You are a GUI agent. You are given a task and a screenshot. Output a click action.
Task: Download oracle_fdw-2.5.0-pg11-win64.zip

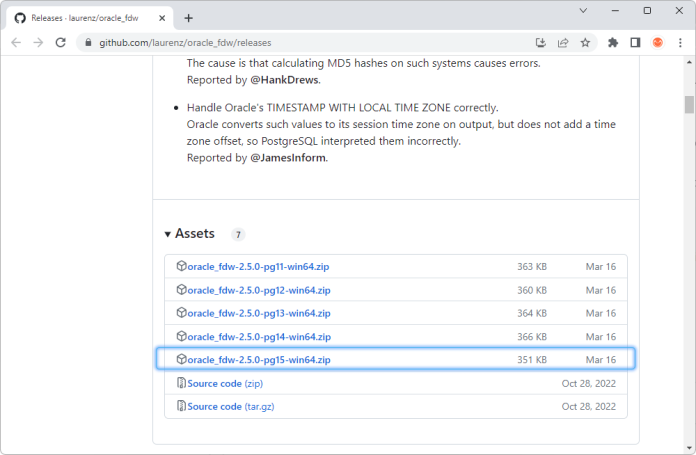[258, 267]
